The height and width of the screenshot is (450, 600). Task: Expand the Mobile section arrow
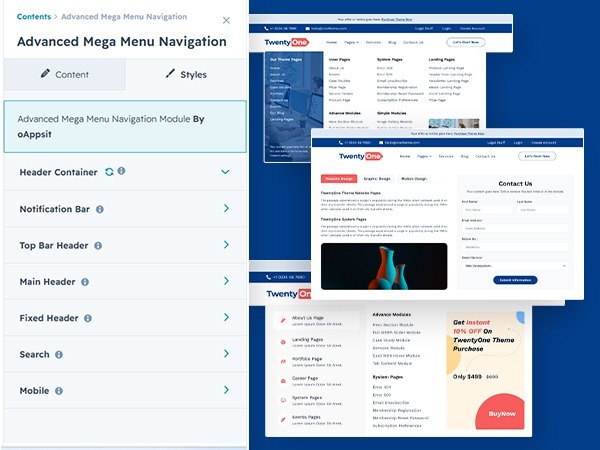tap(226, 390)
